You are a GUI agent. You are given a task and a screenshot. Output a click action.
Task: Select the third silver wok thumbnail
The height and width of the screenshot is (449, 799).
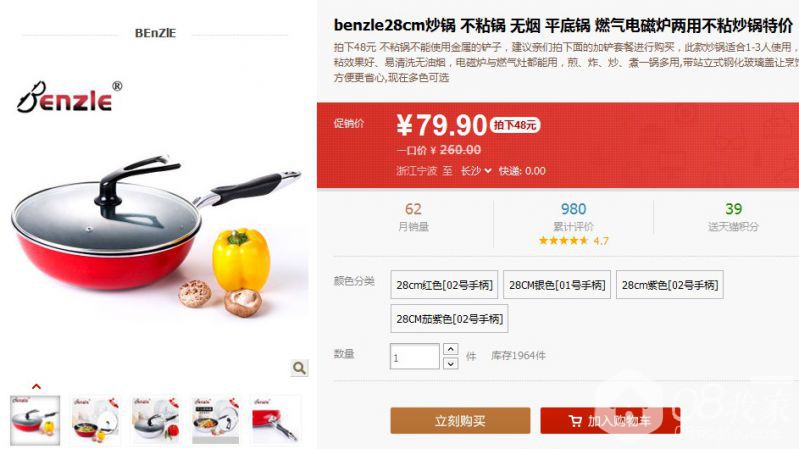pos(155,420)
